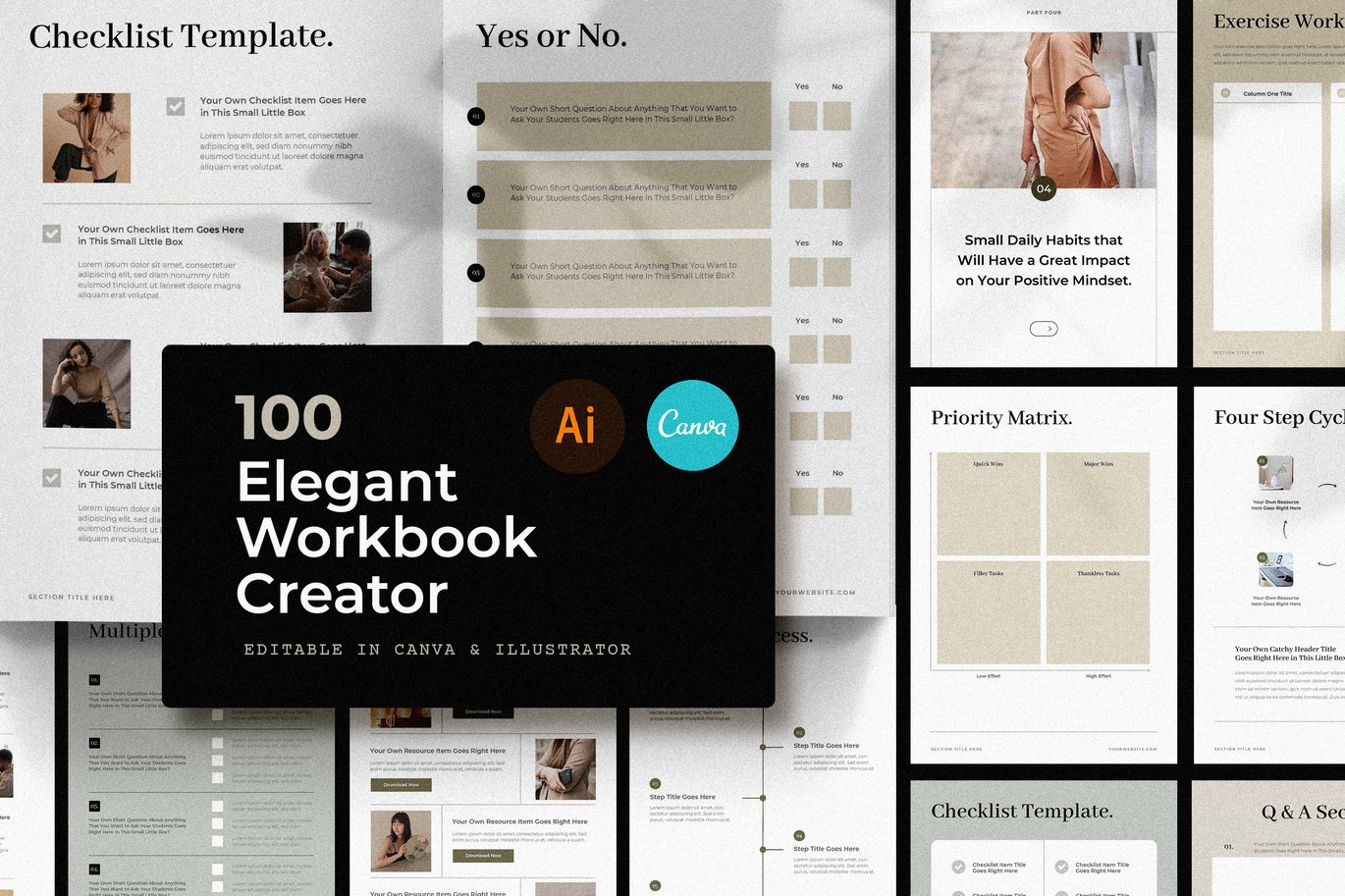Click the Column One Title text

point(1267,94)
